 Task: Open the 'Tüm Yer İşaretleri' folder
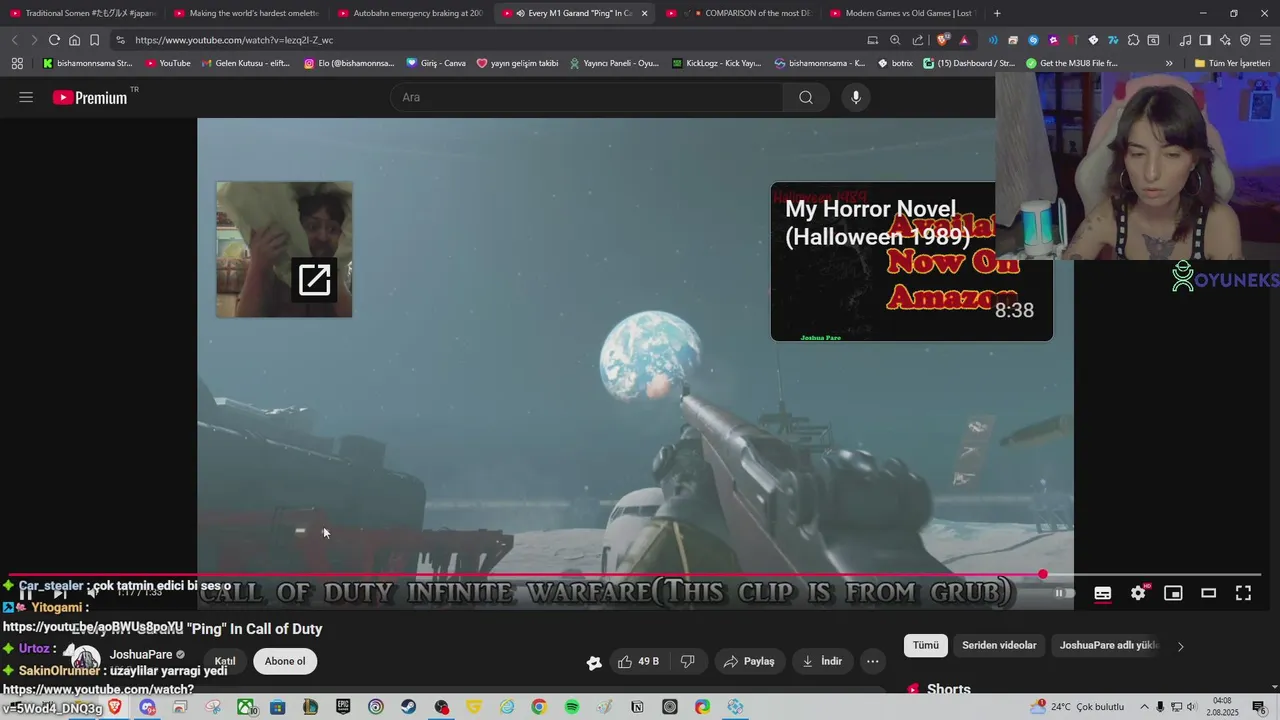tap(1232, 63)
